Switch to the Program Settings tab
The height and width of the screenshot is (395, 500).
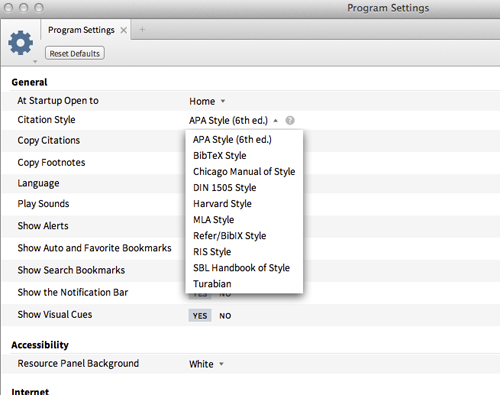point(81,30)
